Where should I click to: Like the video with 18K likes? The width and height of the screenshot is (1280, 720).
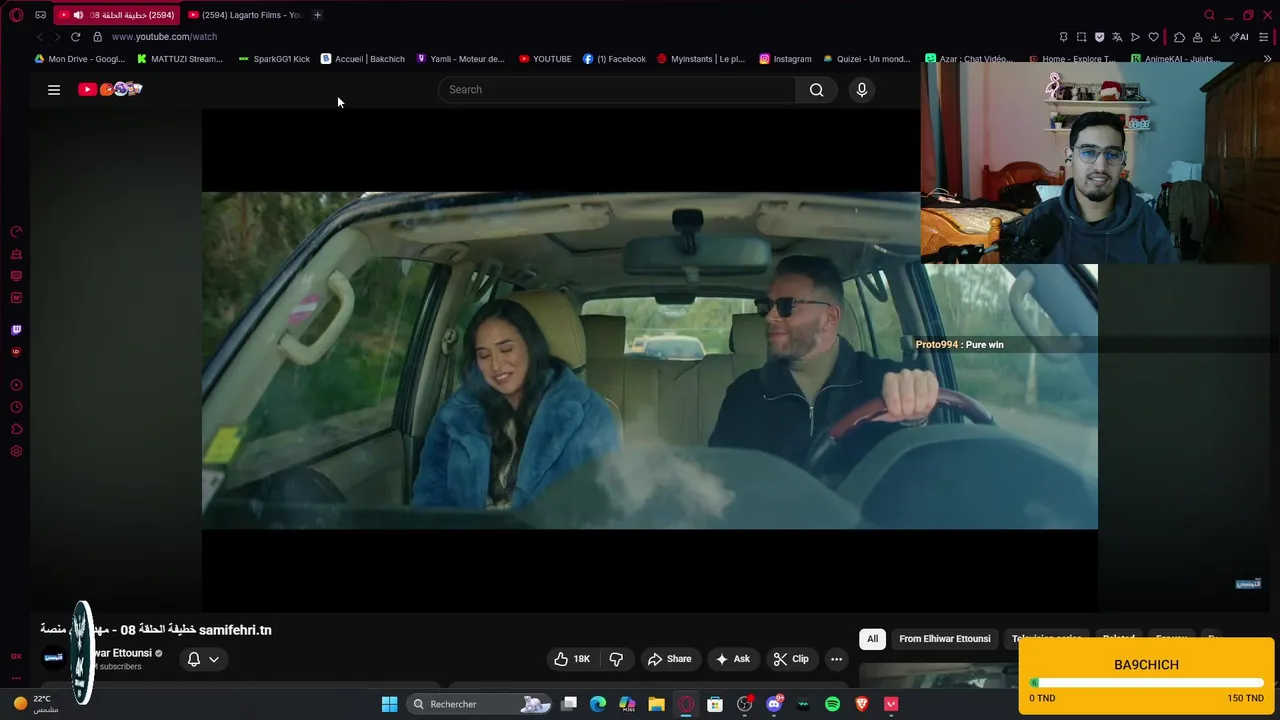point(573,659)
